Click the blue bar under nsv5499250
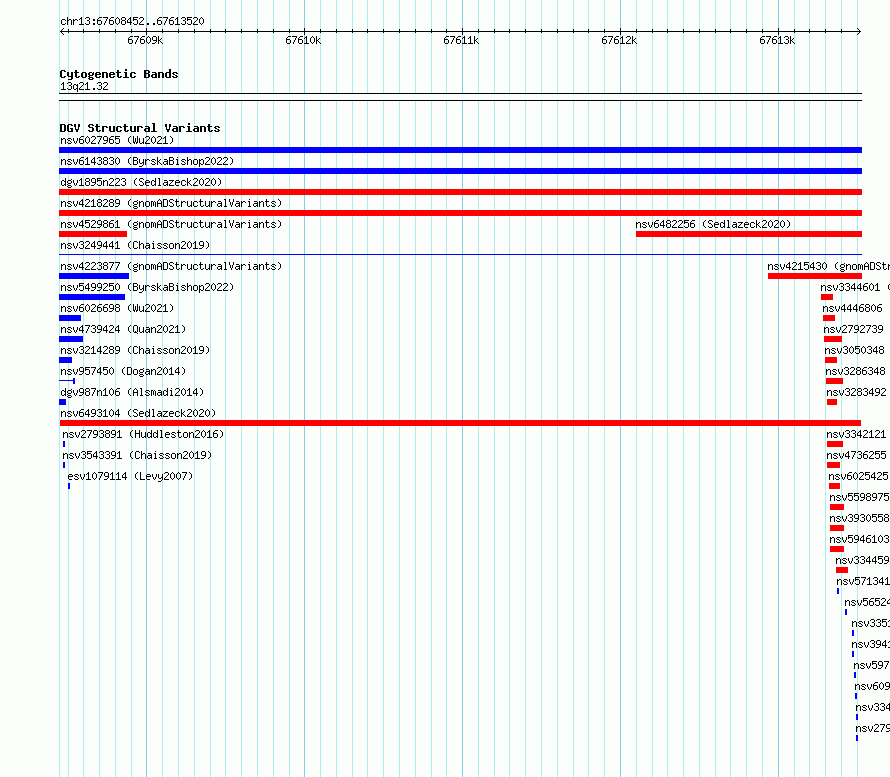This screenshot has width=890, height=777. click(92, 297)
